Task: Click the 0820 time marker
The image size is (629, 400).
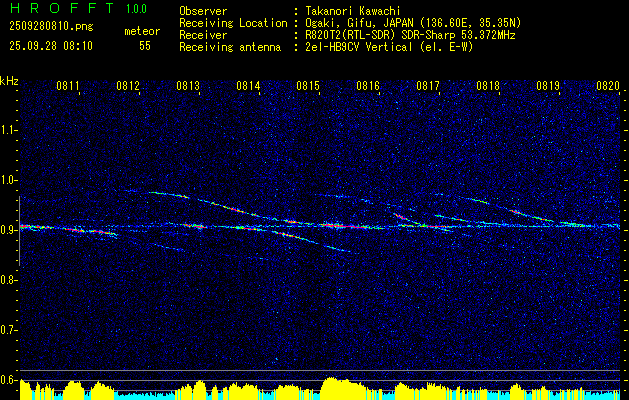Action: click(x=608, y=86)
